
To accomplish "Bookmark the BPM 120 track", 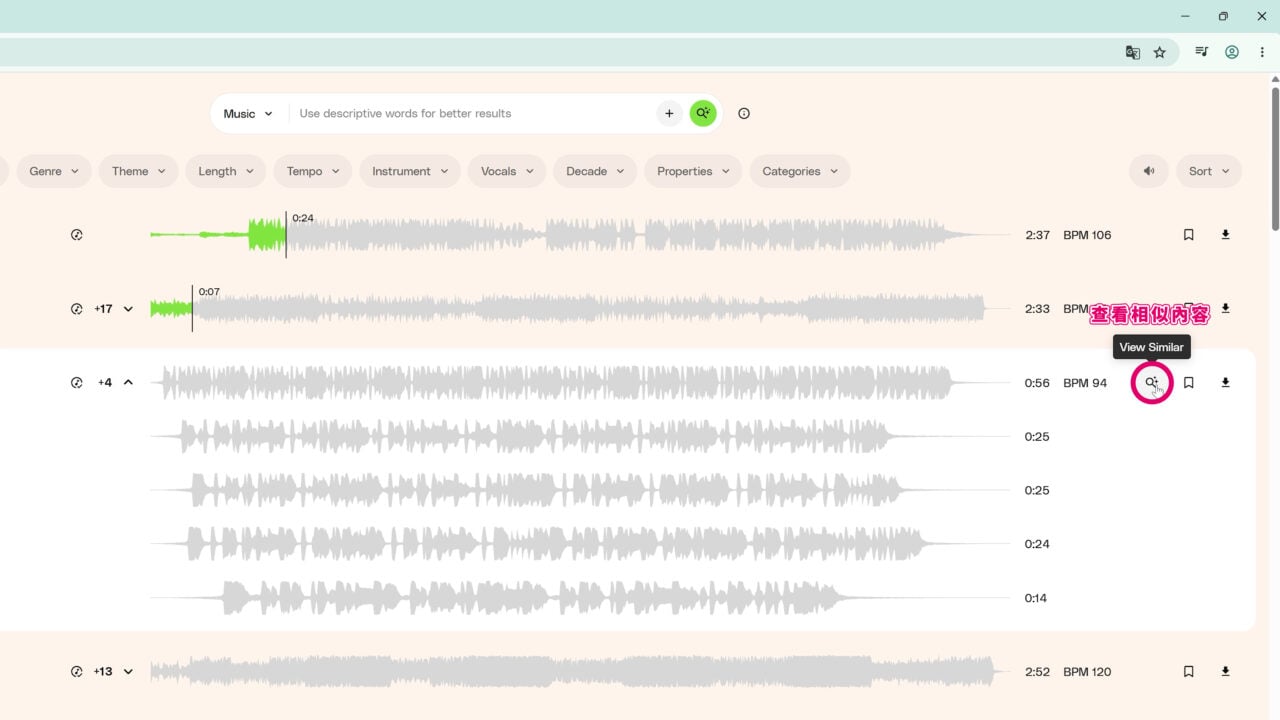I will pyautogui.click(x=1189, y=672).
